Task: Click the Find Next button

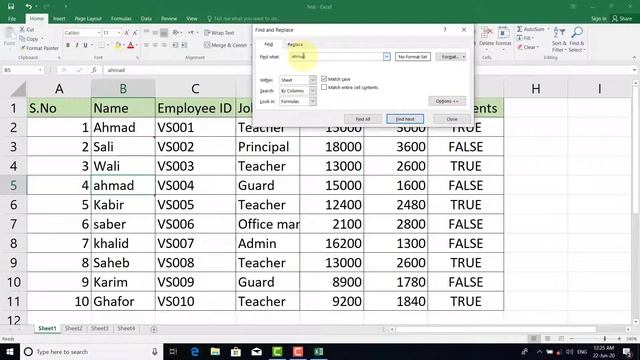Action: coord(405,119)
